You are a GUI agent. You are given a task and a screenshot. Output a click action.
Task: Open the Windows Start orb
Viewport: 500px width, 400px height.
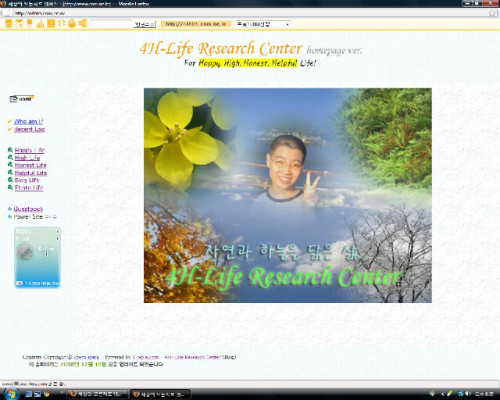click(11, 394)
